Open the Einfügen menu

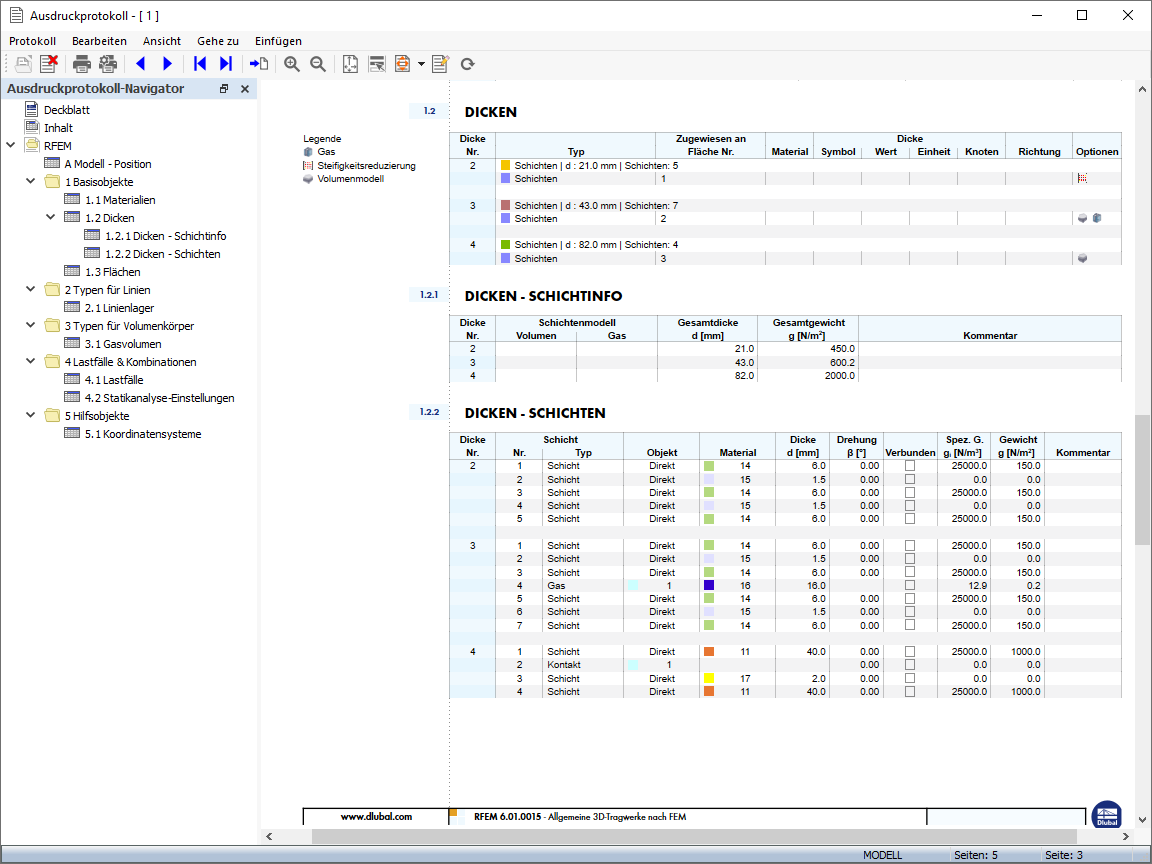[x=278, y=41]
